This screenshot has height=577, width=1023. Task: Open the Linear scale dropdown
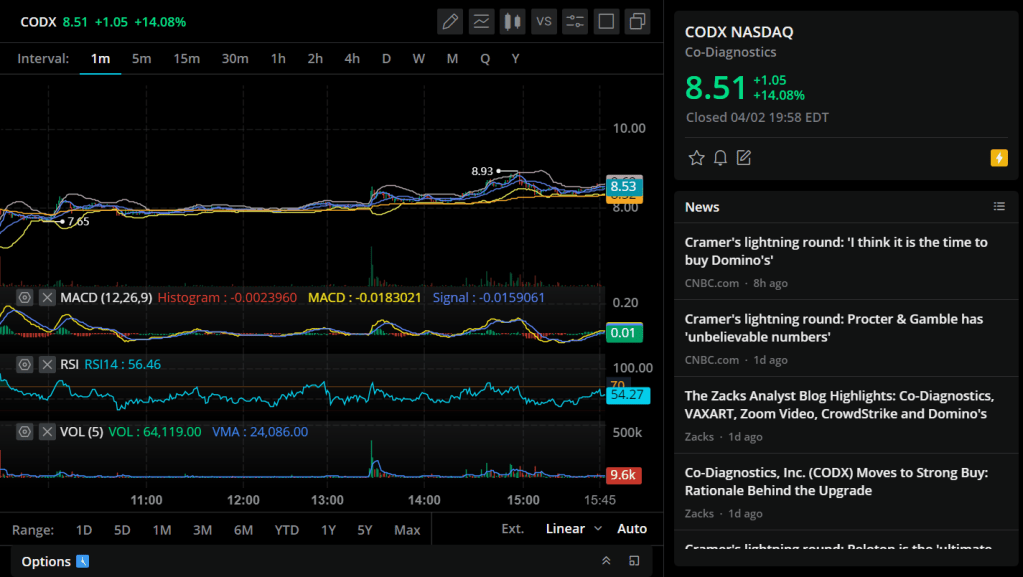[x=574, y=529]
